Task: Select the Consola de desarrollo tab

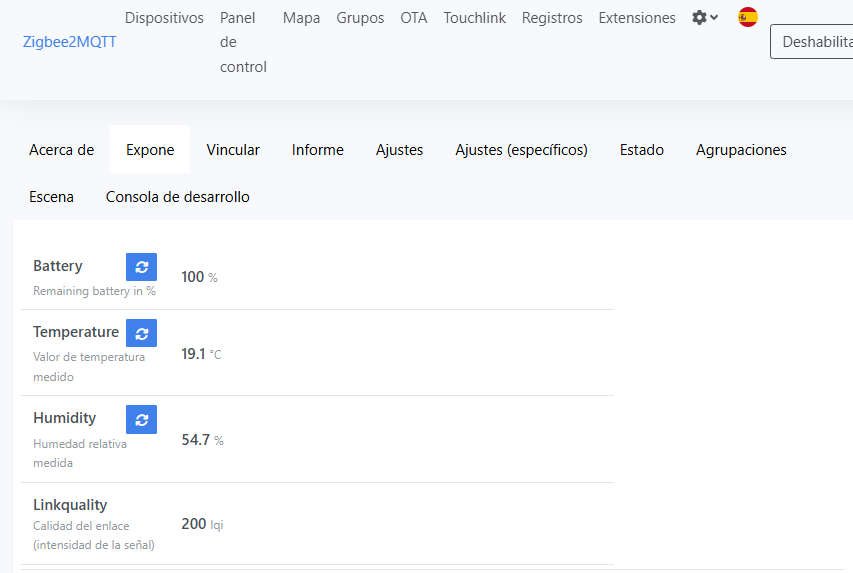Action: point(178,197)
